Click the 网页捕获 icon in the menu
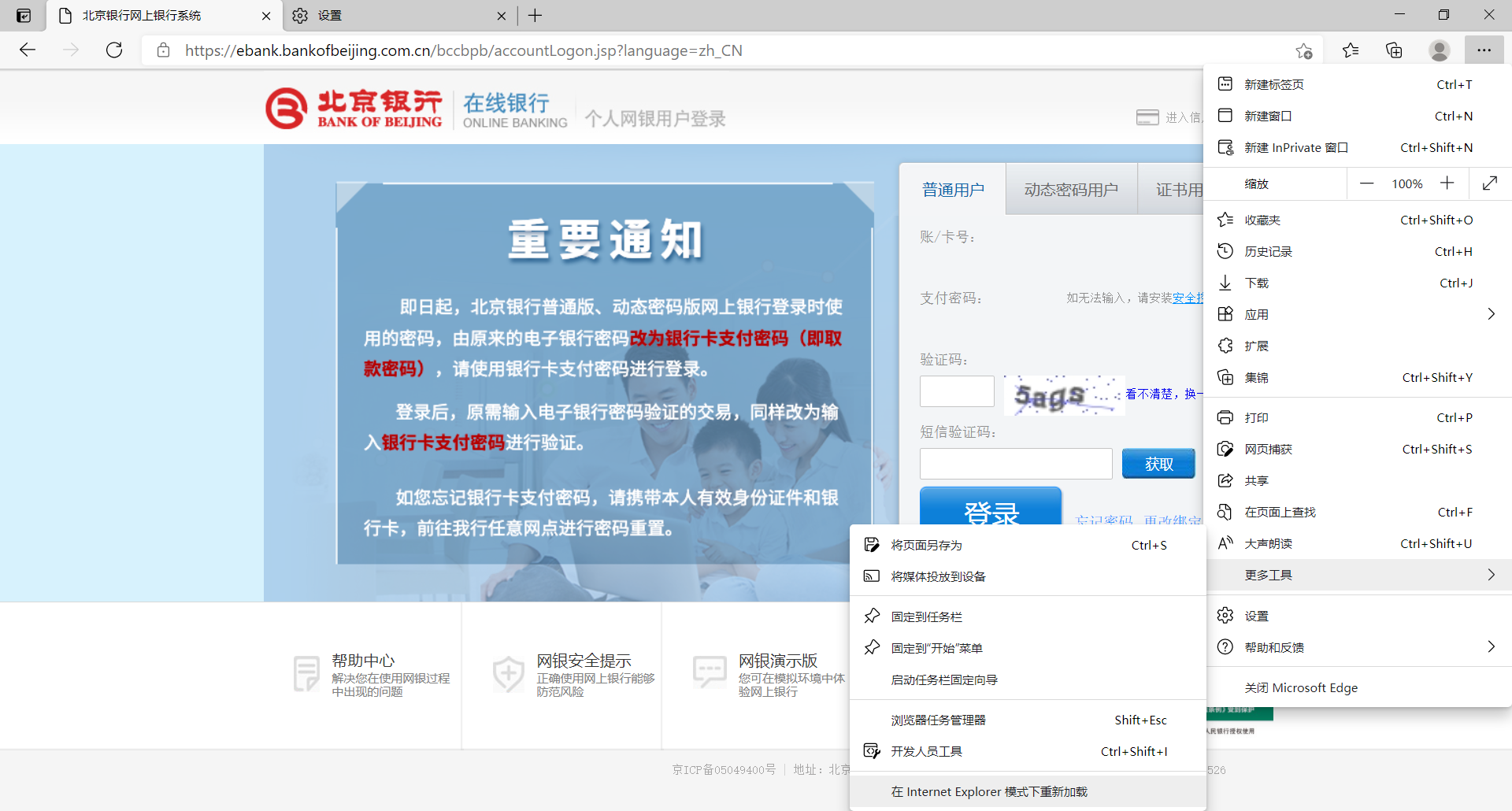This screenshot has width=1512, height=811. coord(1225,449)
